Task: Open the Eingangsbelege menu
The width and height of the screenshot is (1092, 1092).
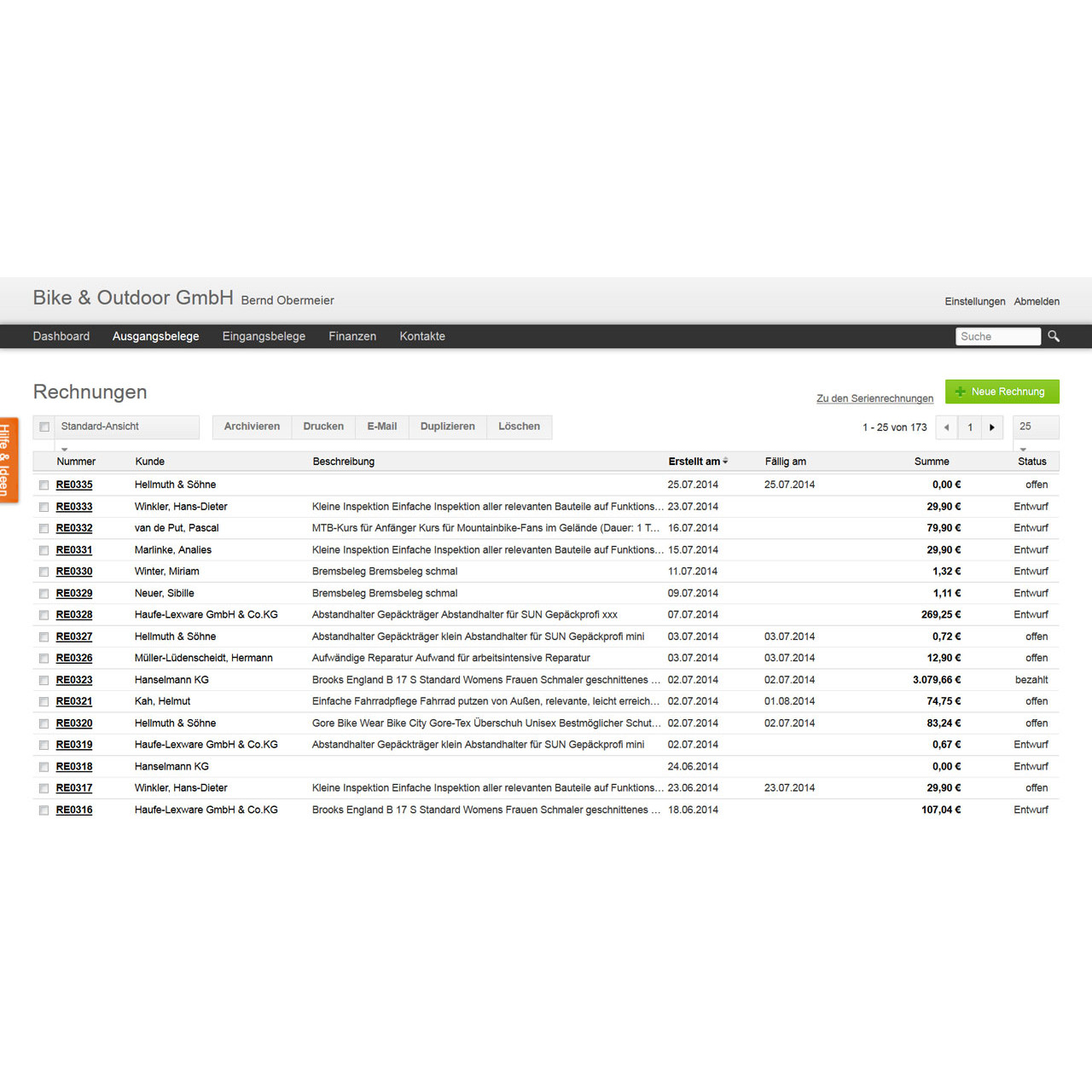Action: [x=264, y=336]
